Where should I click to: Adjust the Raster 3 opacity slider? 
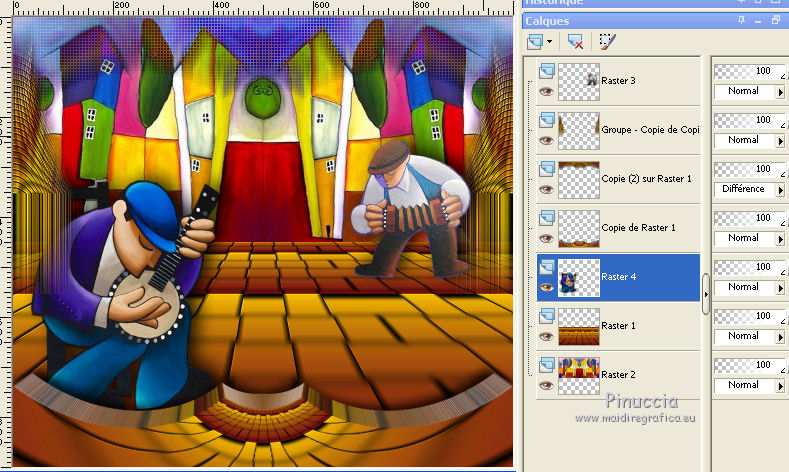point(749,71)
